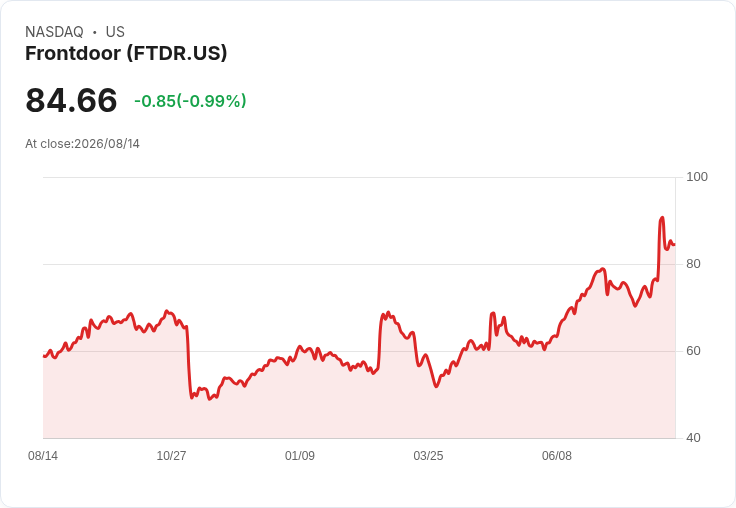Click the 08/14 x-axis date label
Image resolution: width=736 pixels, height=508 pixels.
[43, 456]
